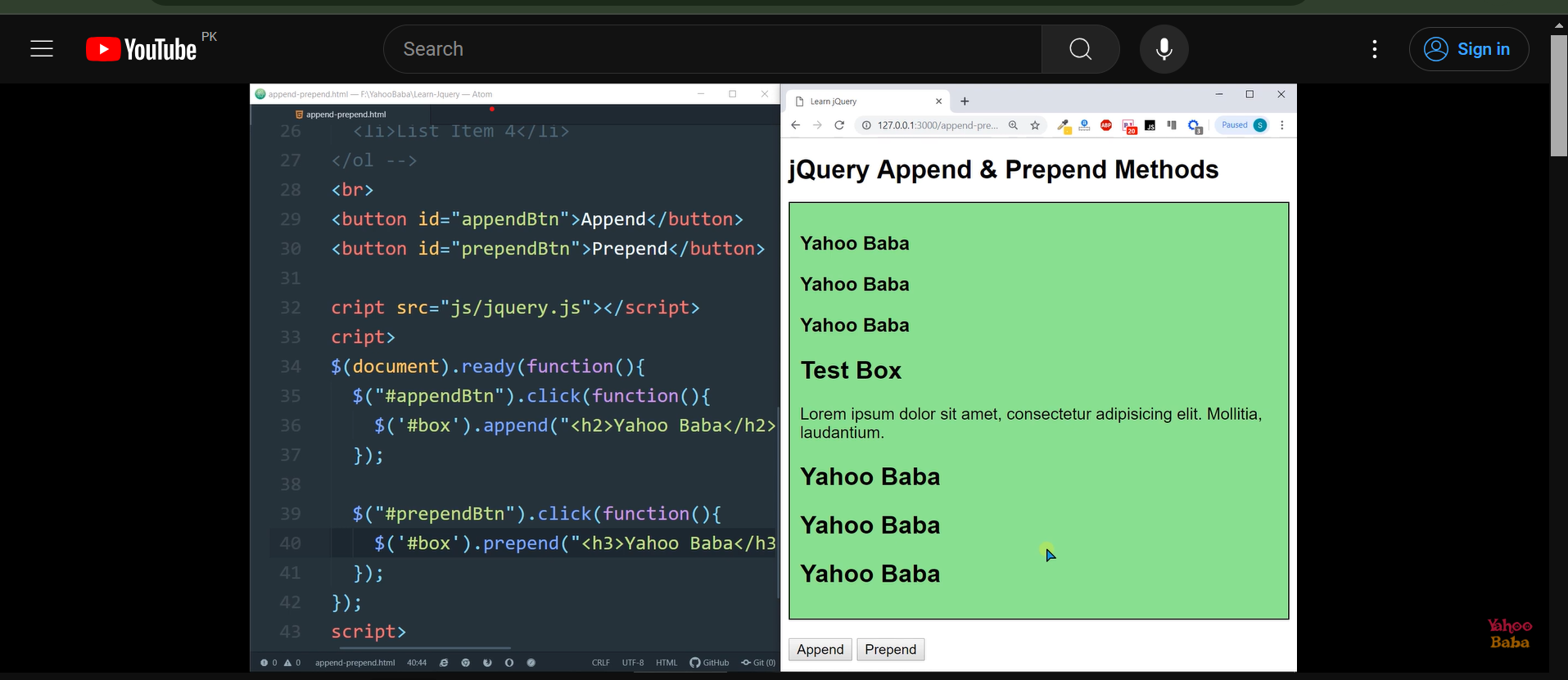Click the Adblock Plus extension icon
The width and height of the screenshot is (1568, 680).
click(1106, 125)
